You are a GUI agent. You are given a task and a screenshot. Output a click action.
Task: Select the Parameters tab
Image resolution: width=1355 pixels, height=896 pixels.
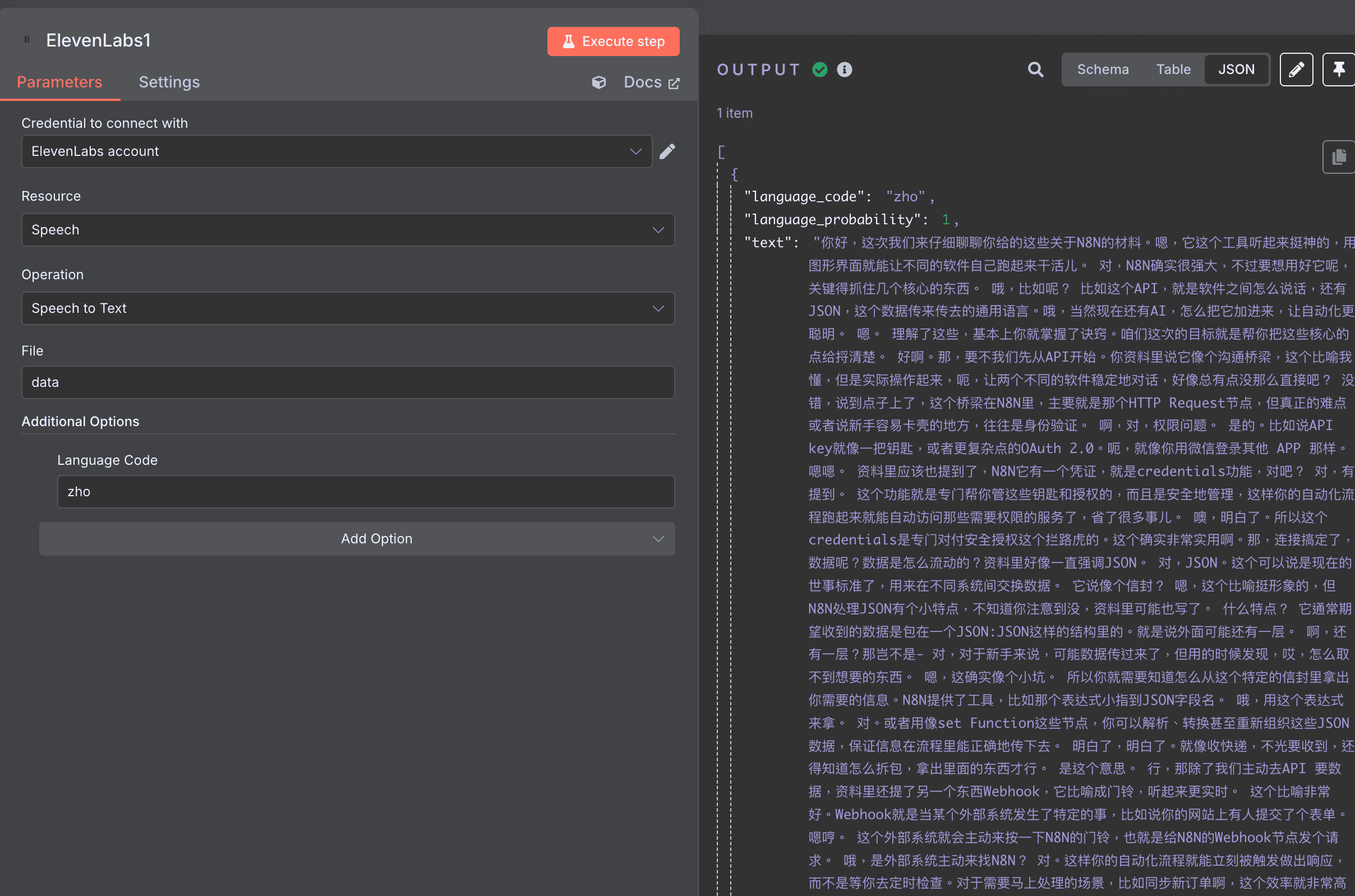[60, 82]
